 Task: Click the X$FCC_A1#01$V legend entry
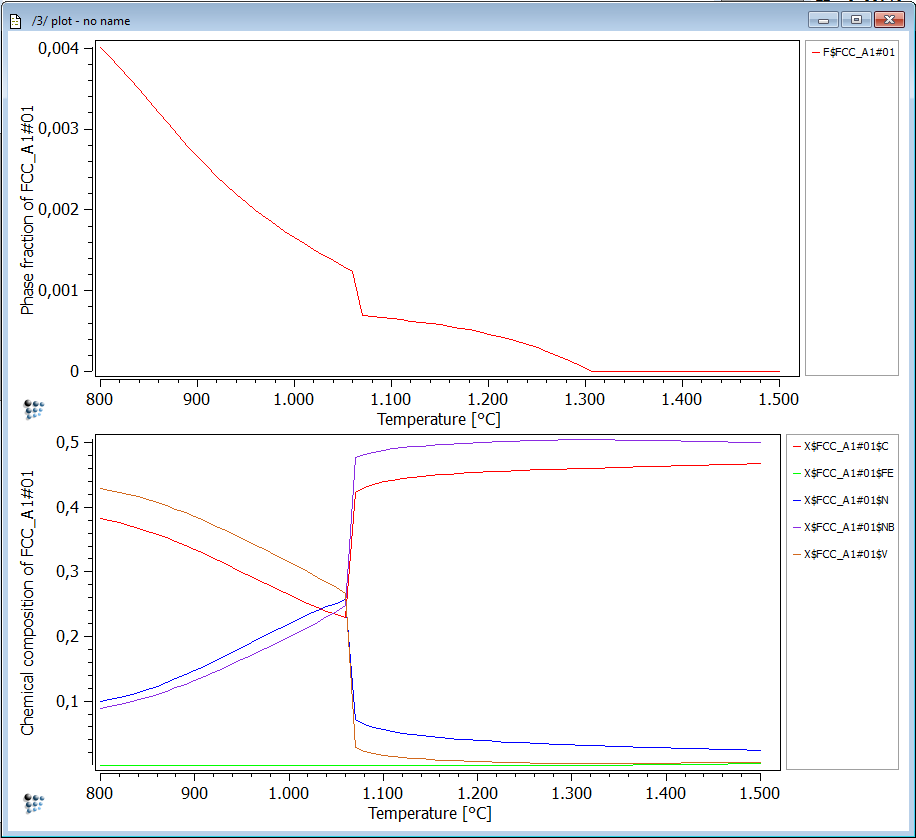(x=843, y=554)
